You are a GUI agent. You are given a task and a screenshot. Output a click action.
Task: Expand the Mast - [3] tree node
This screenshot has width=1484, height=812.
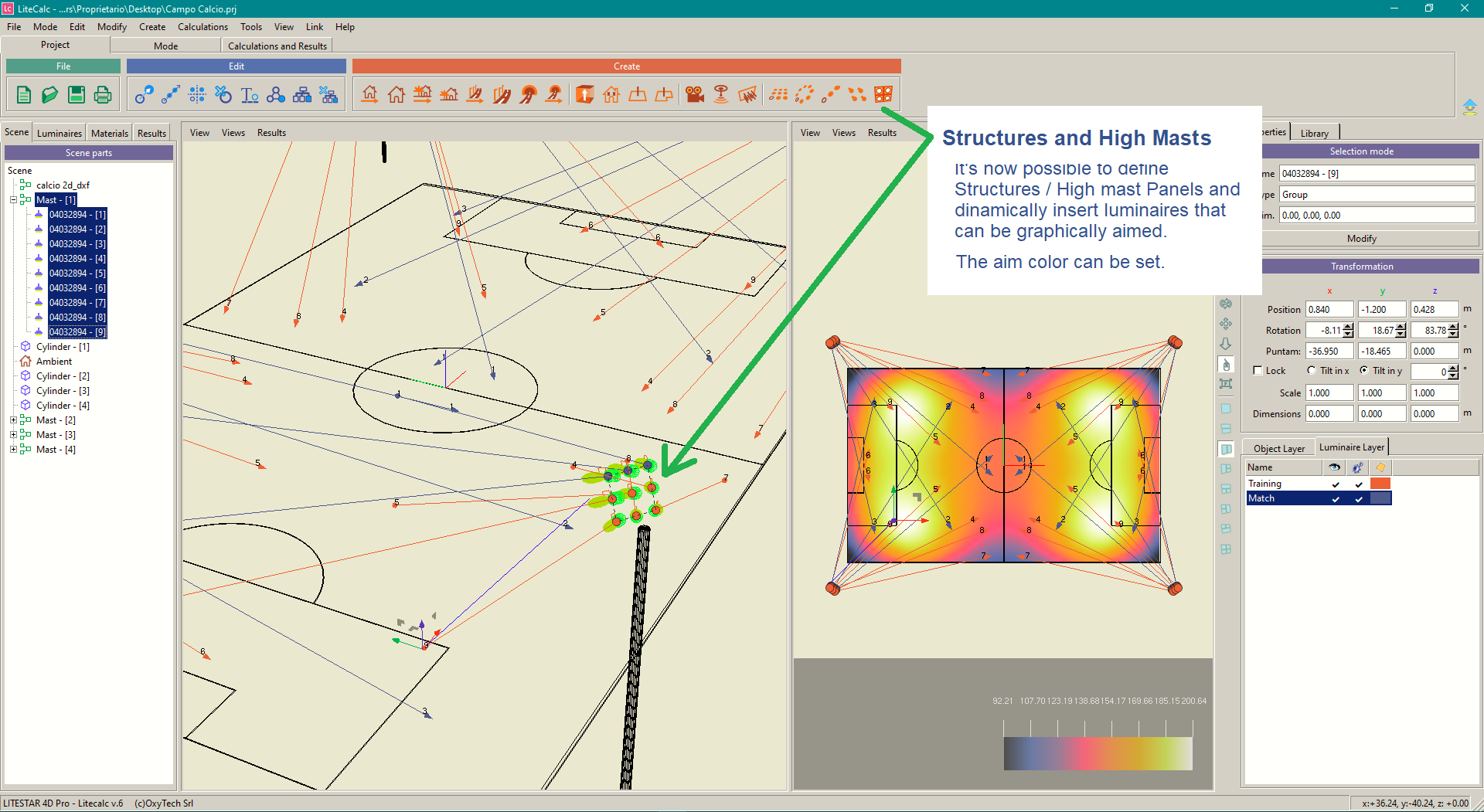click(x=13, y=435)
